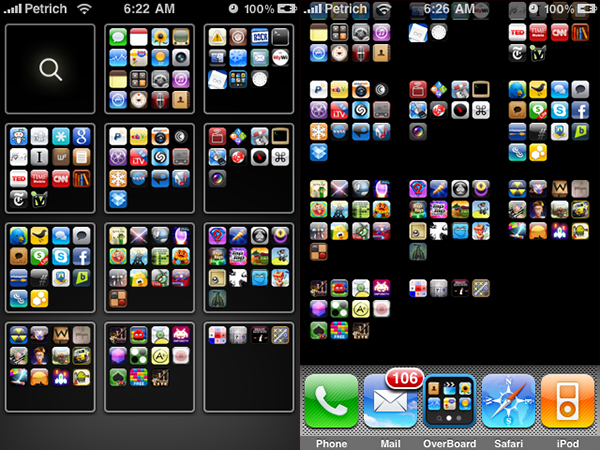Open the Weather app icon
This screenshot has width=600, height=450.
(160, 58)
